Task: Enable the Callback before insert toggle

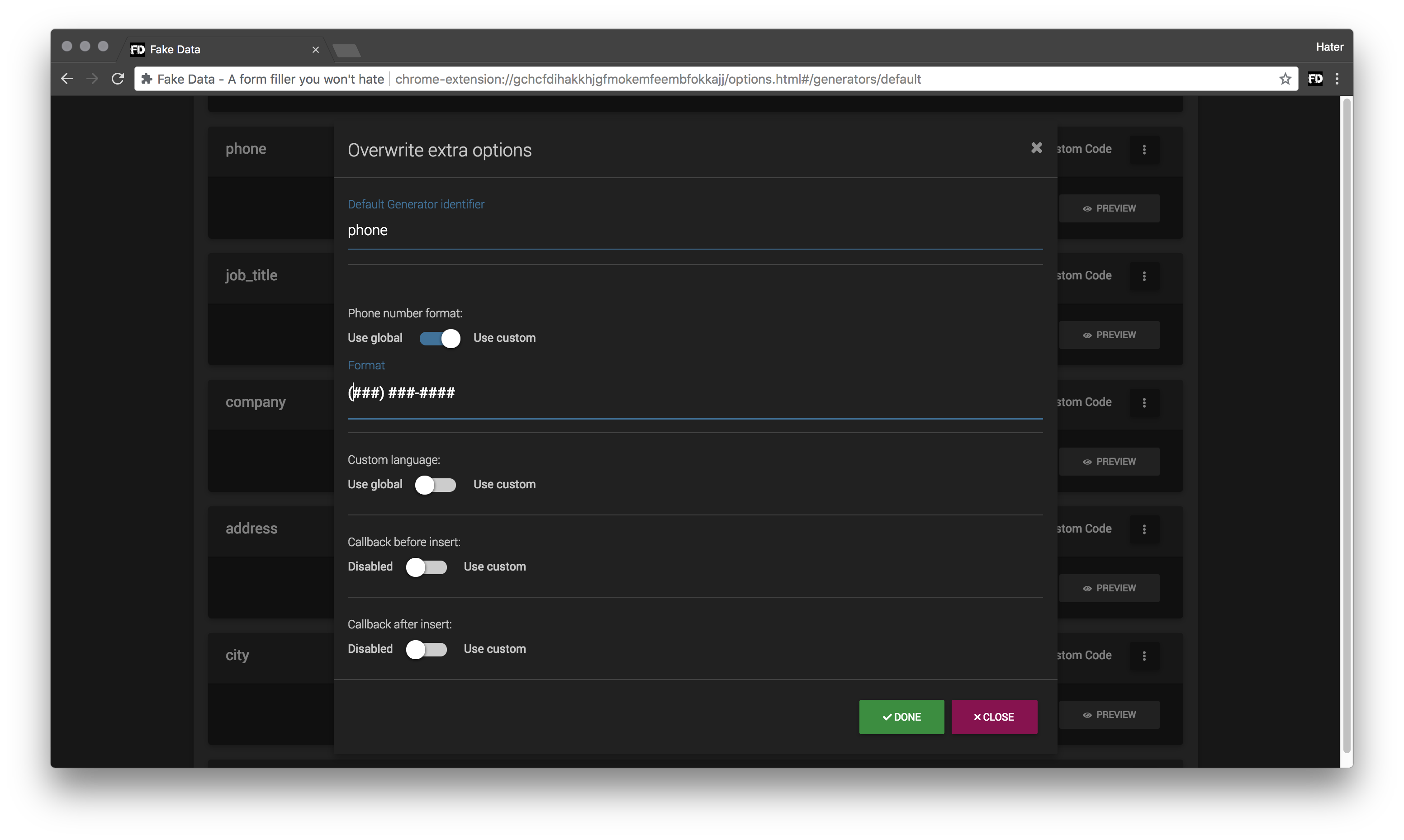Action: (x=426, y=567)
